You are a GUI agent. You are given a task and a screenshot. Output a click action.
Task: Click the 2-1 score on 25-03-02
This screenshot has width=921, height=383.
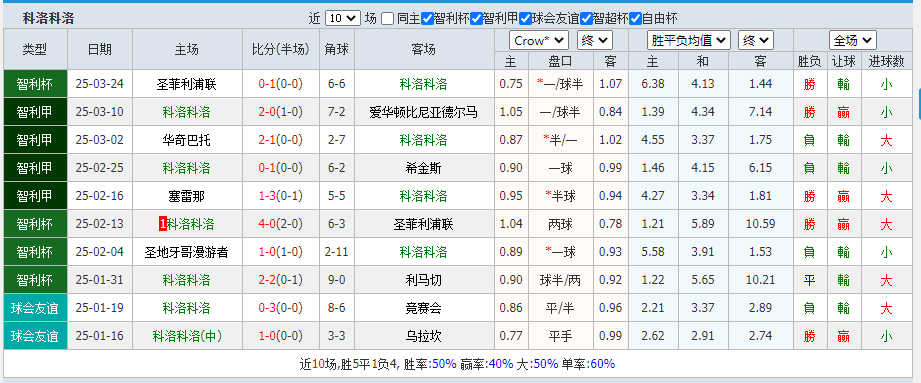tap(267, 140)
